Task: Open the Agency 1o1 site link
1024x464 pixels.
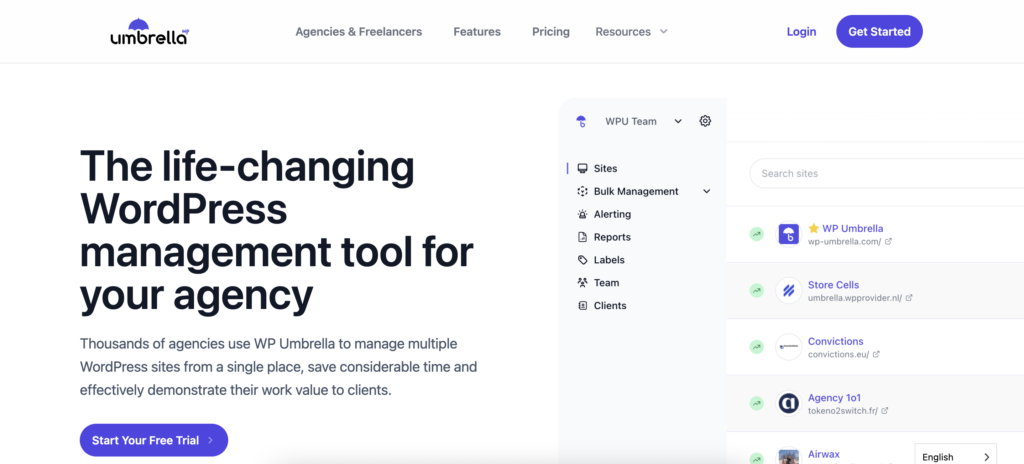Action: [x=834, y=397]
